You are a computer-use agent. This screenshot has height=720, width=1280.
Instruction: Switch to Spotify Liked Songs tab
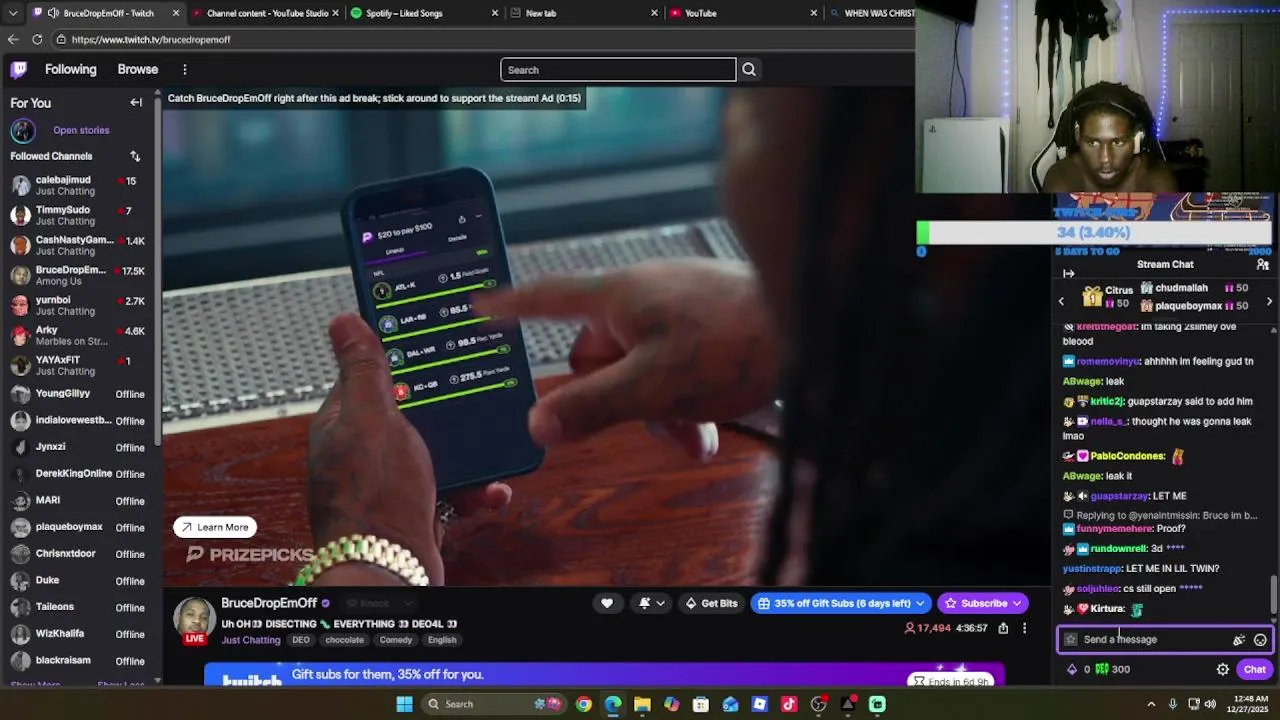[x=426, y=13]
